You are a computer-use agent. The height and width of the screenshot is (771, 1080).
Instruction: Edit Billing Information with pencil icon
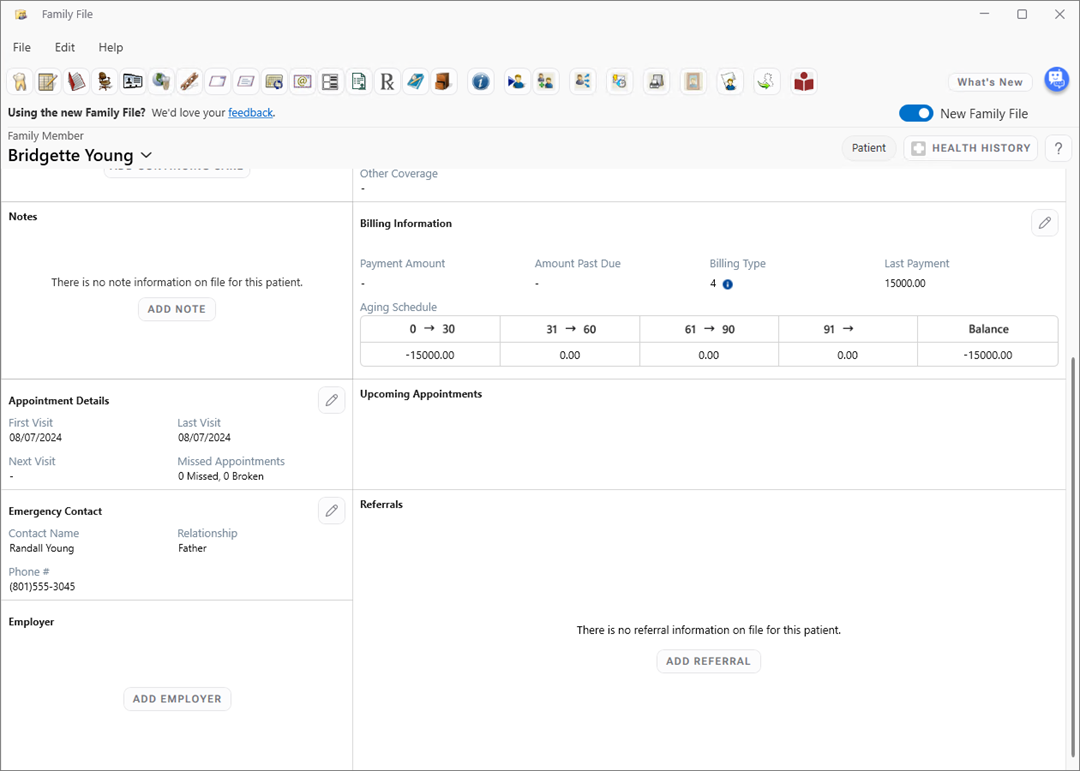[1044, 223]
